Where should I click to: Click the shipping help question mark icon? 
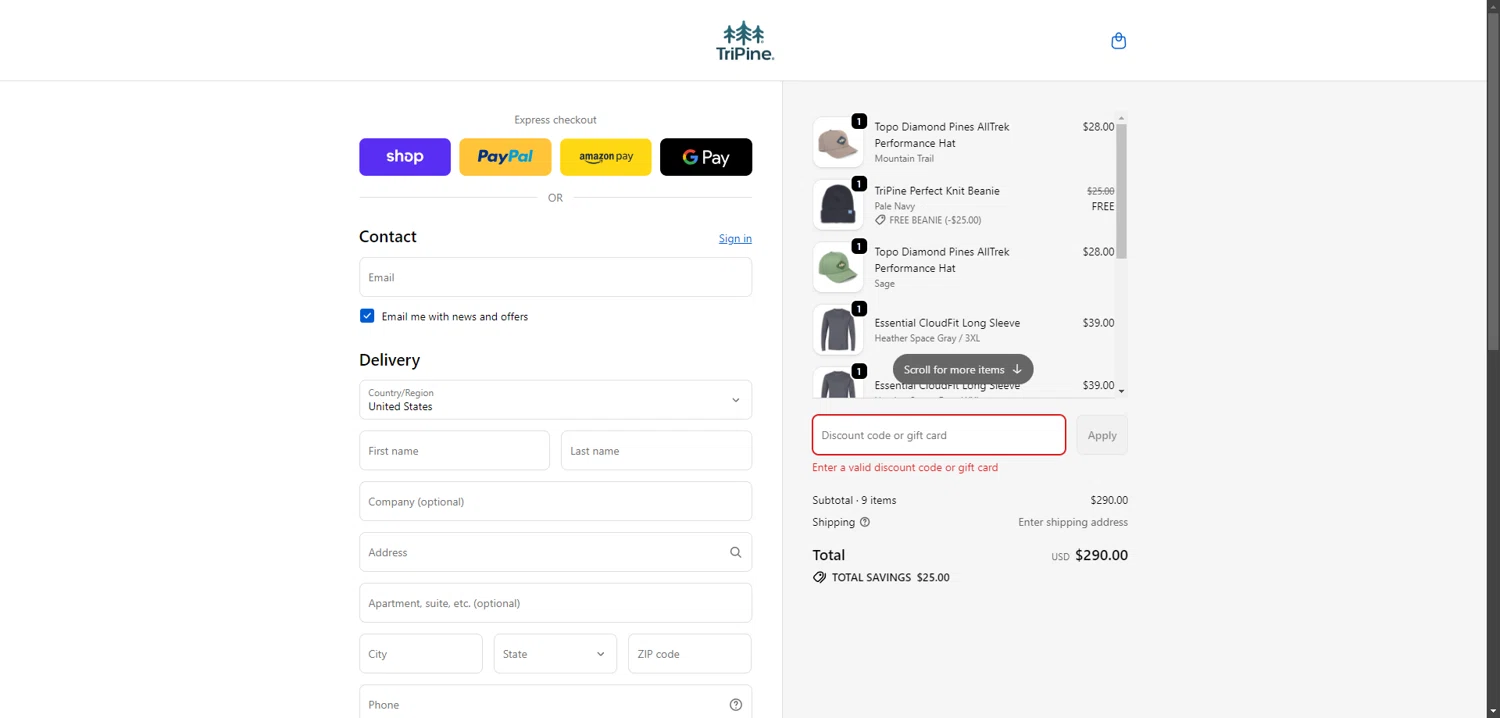pos(865,522)
